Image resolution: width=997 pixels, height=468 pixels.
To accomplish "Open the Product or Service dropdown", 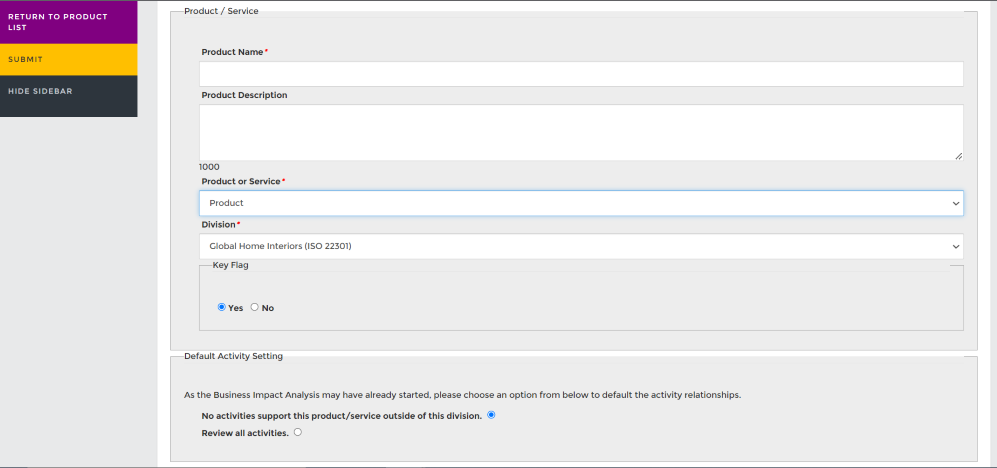I will pyautogui.click(x=581, y=203).
